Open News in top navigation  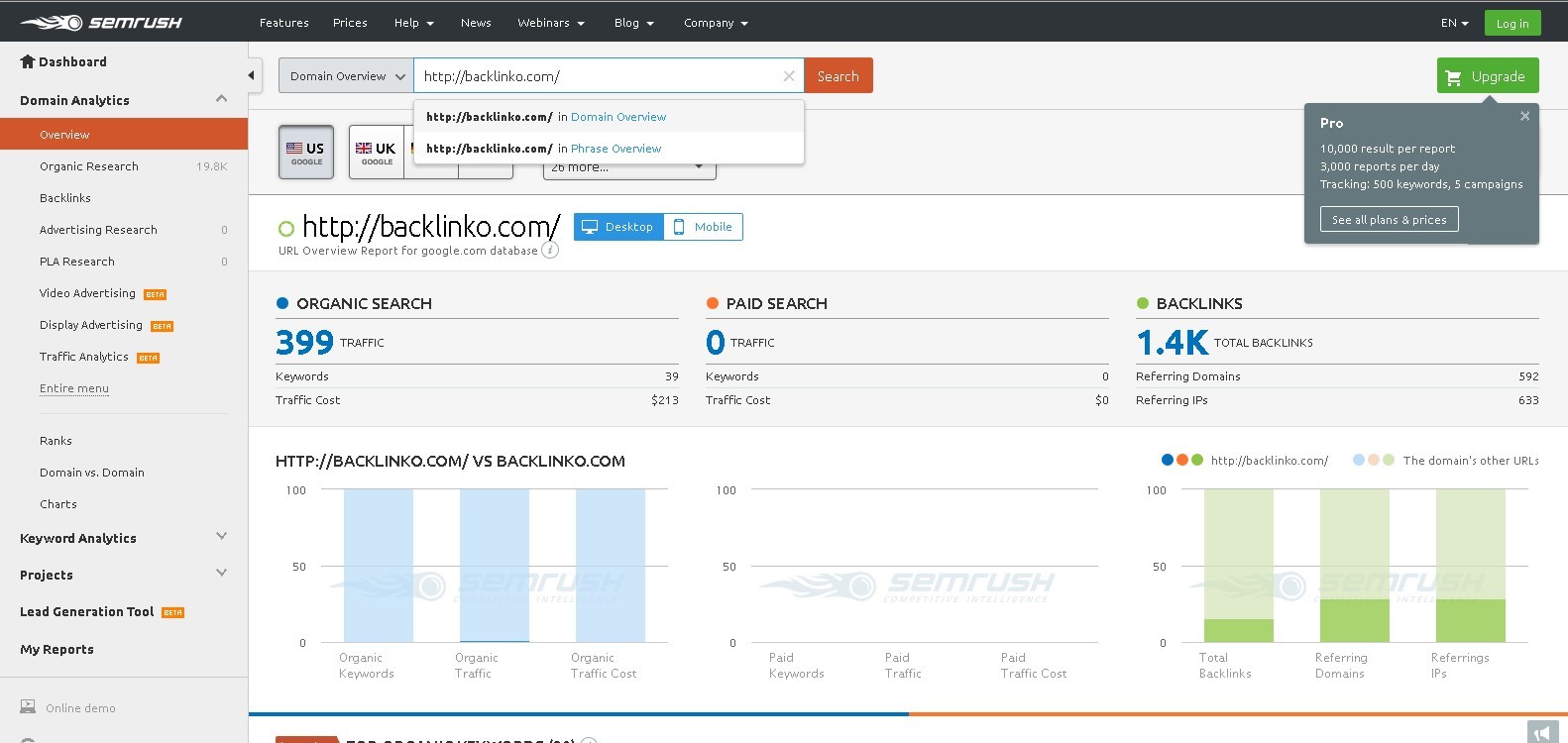pyautogui.click(x=476, y=23)
